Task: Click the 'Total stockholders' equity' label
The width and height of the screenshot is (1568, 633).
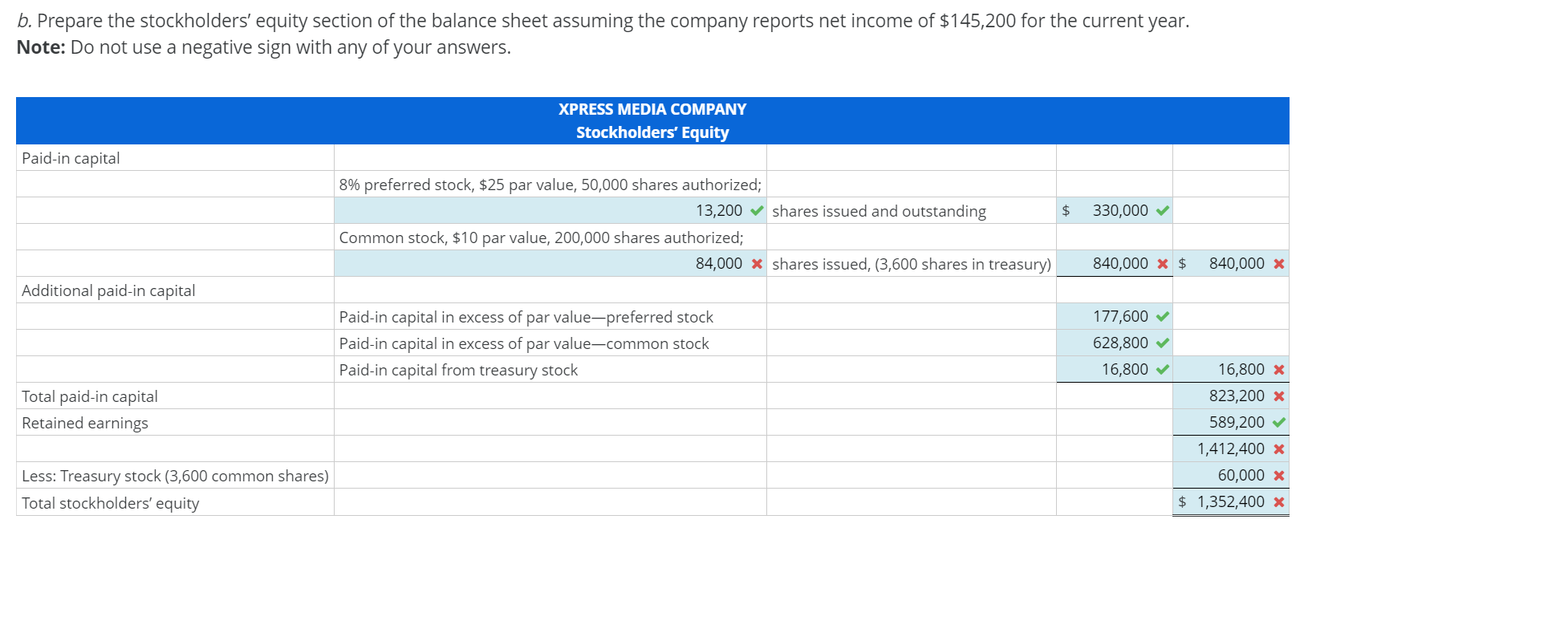Action: coord(111,503)
